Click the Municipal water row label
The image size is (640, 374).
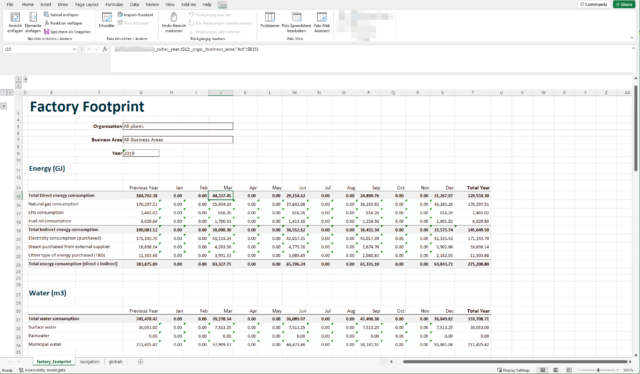click(45, 345)
